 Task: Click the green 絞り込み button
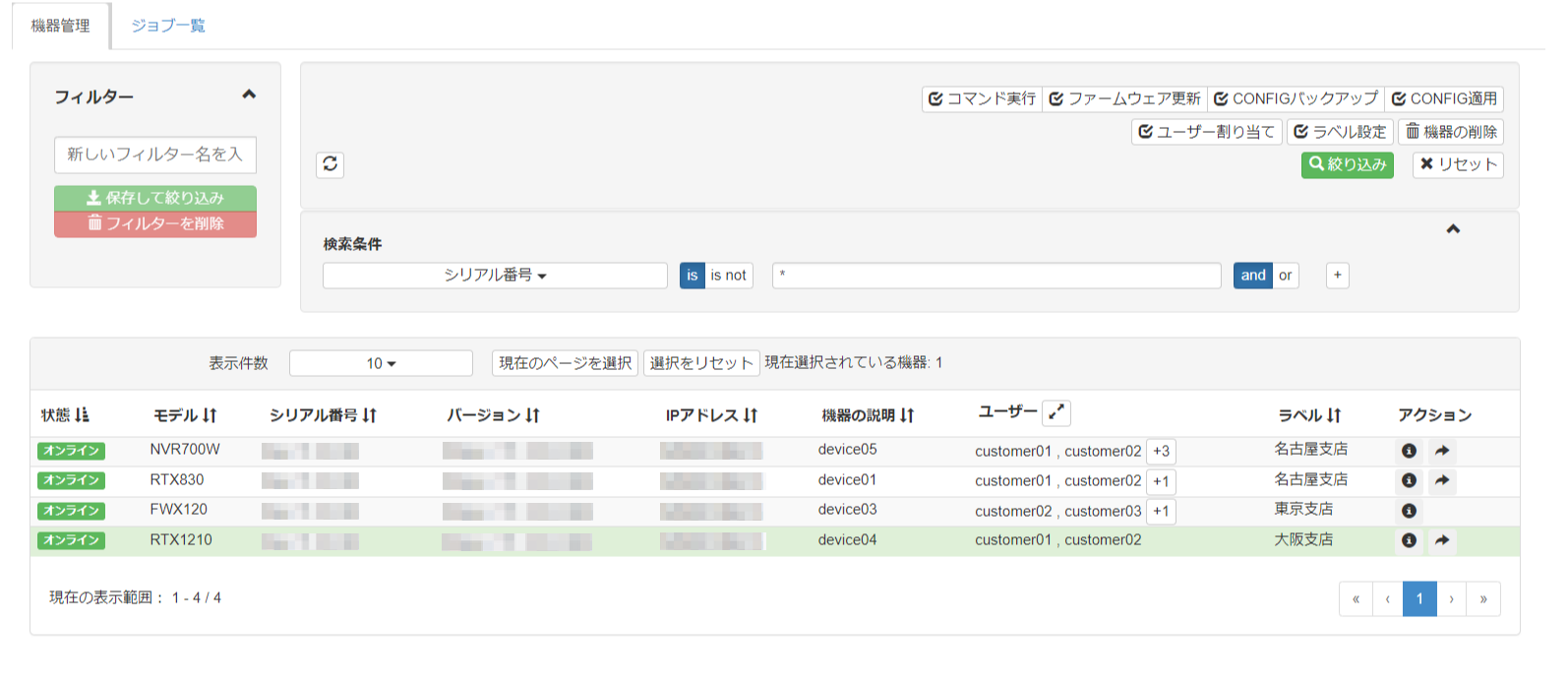(1347, 164)
